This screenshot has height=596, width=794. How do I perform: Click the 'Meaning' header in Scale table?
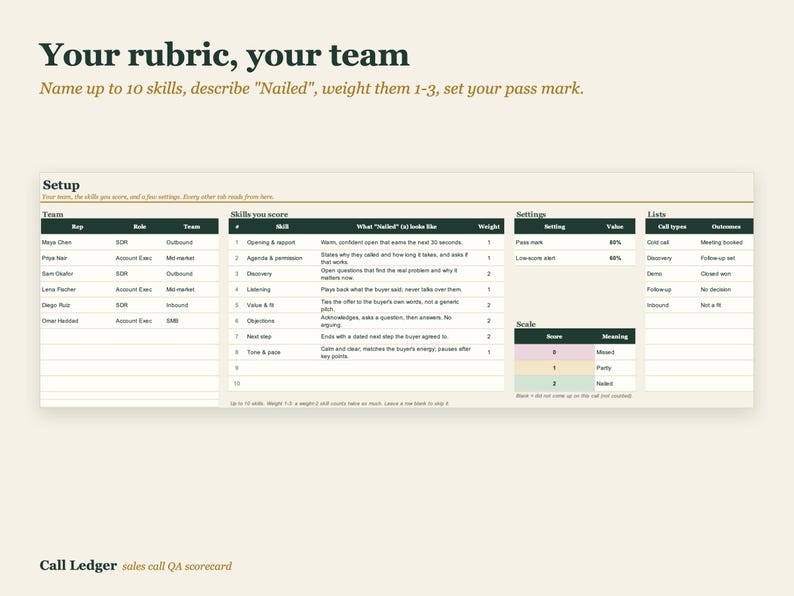click(615, 336)
